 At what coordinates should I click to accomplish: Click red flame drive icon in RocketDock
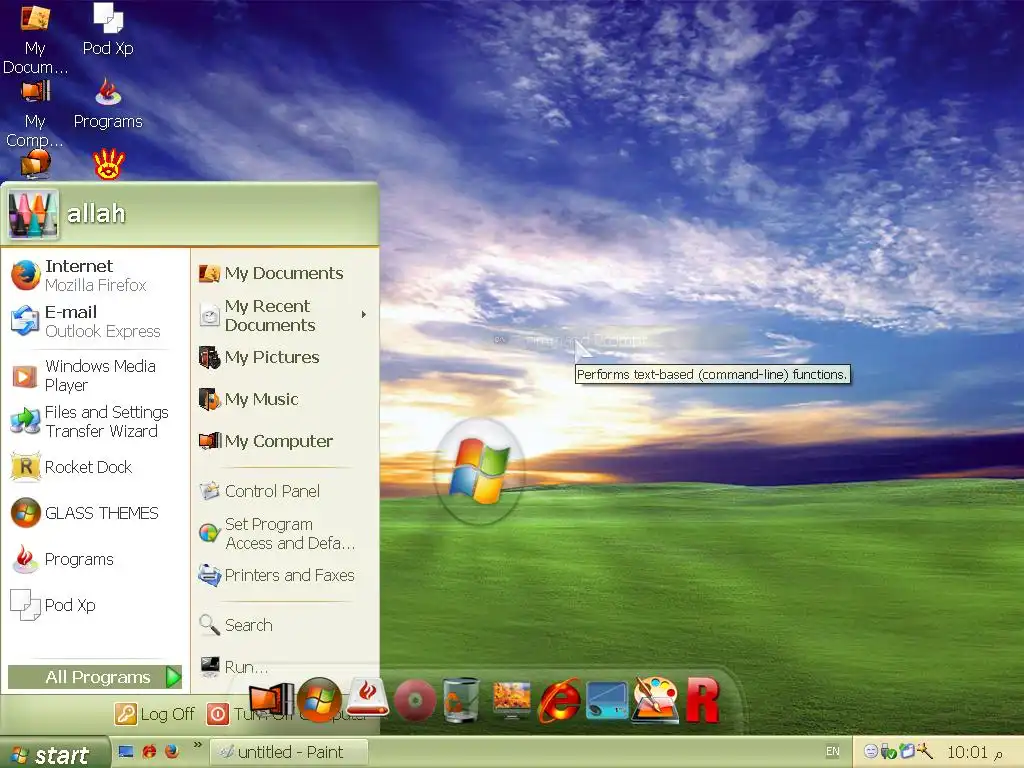[368, 697]
